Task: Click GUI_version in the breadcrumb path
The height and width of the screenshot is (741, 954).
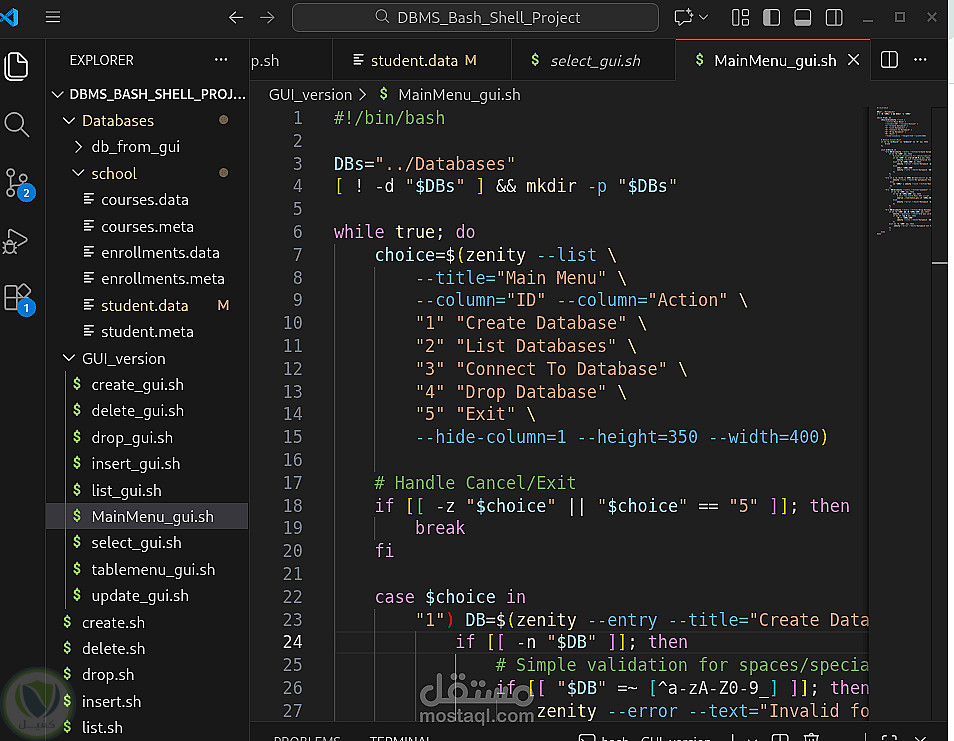Action: (310, 94)
